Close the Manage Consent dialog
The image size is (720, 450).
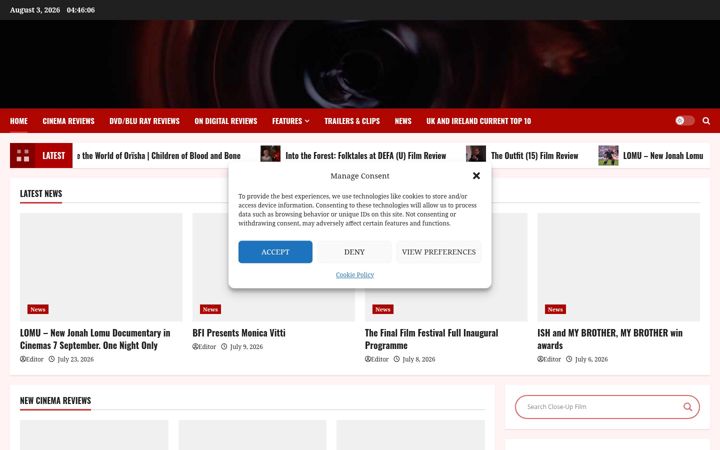[476, 175]
